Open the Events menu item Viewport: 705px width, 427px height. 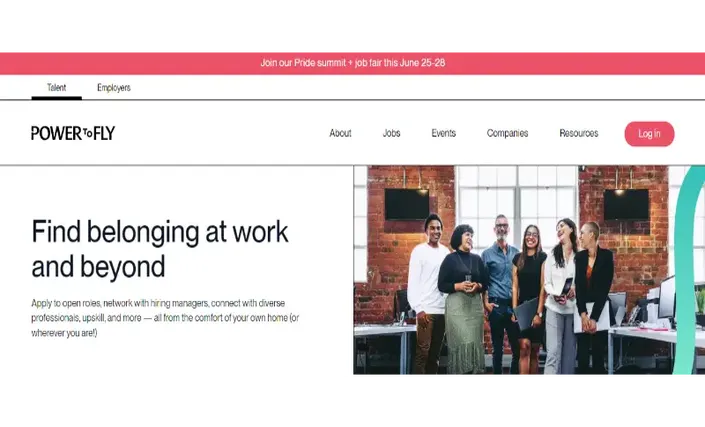click(x=444, y=133)
